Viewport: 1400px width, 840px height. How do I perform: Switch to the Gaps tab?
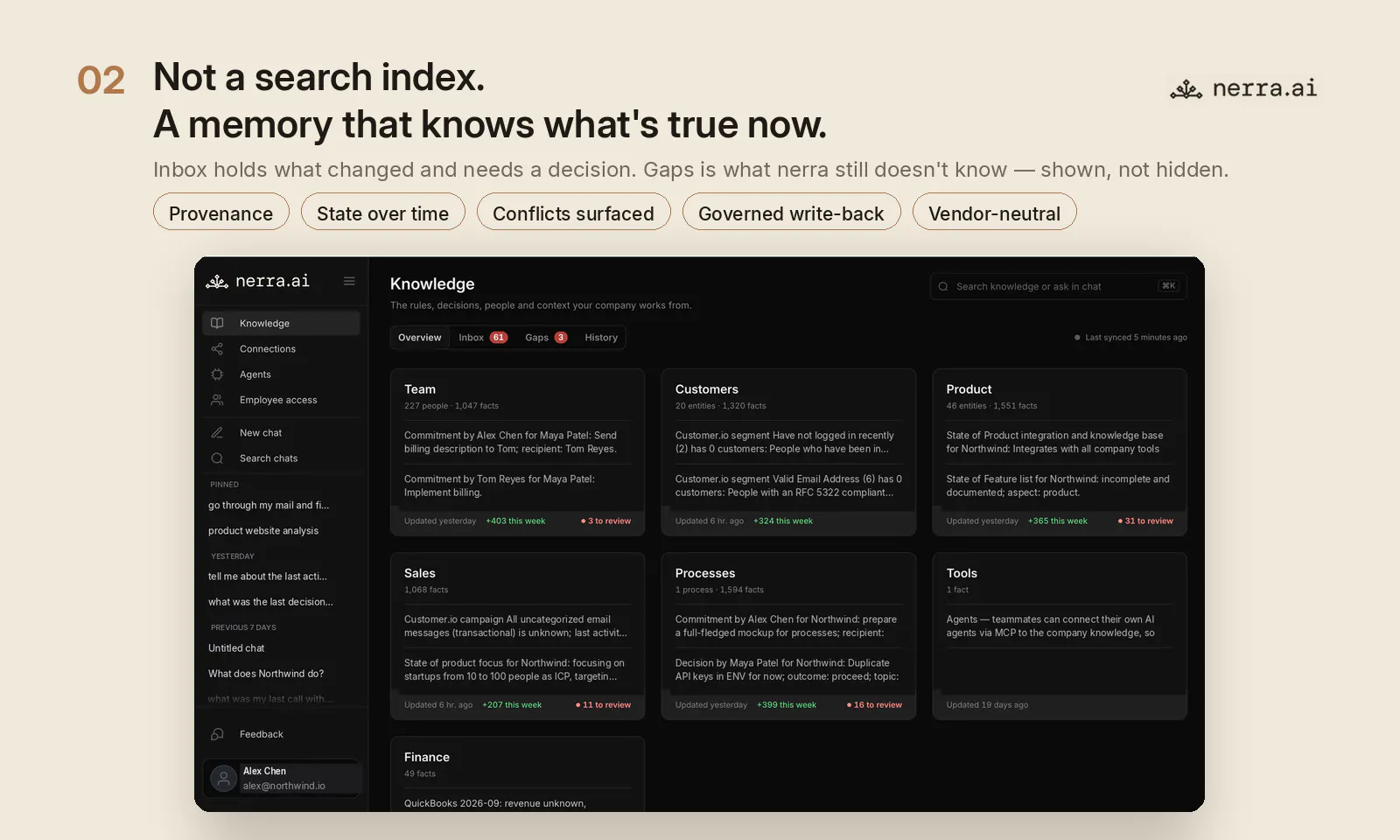coord(546,338)
